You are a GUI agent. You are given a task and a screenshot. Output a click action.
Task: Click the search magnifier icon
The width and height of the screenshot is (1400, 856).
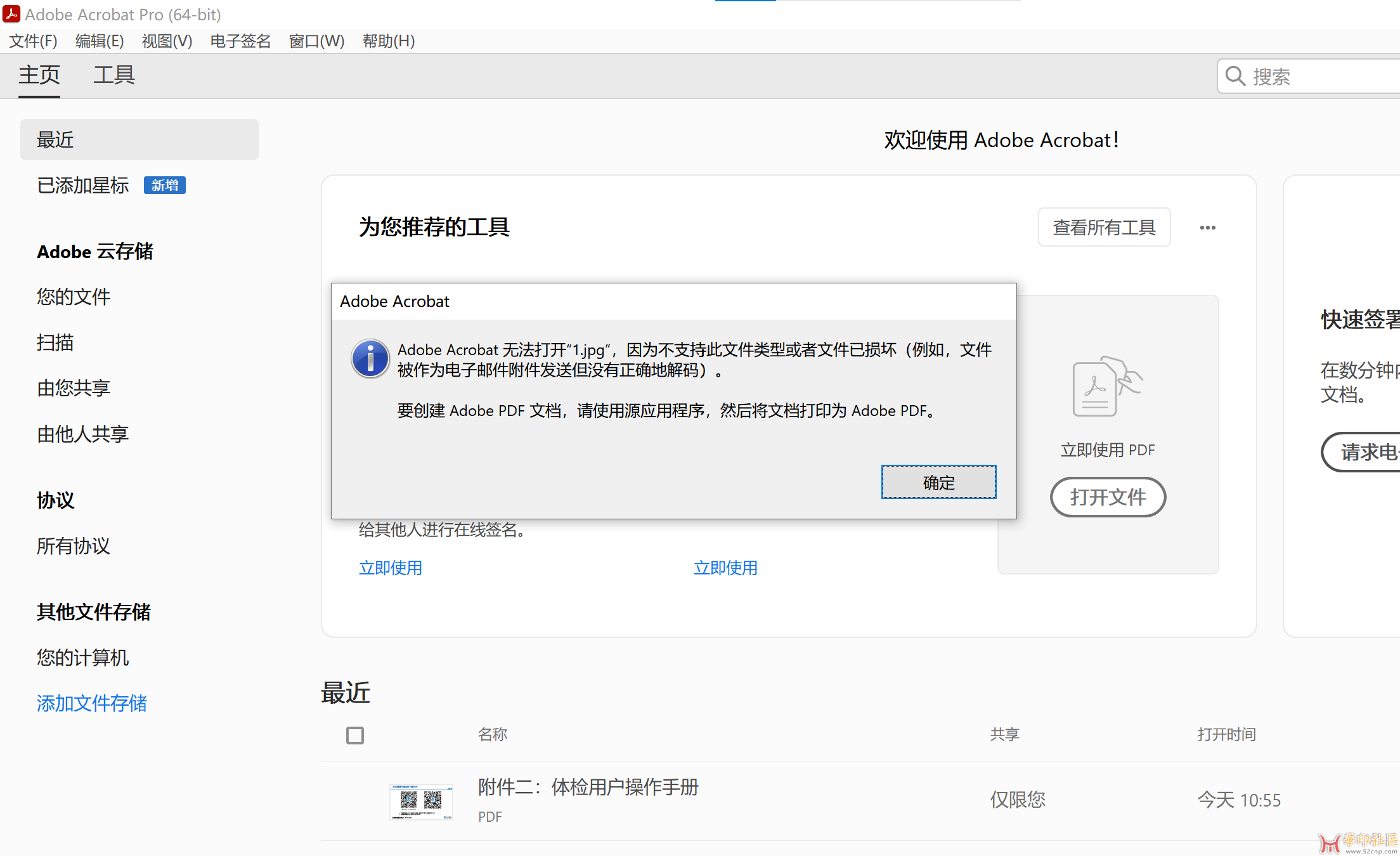[x=1235, y=76]
